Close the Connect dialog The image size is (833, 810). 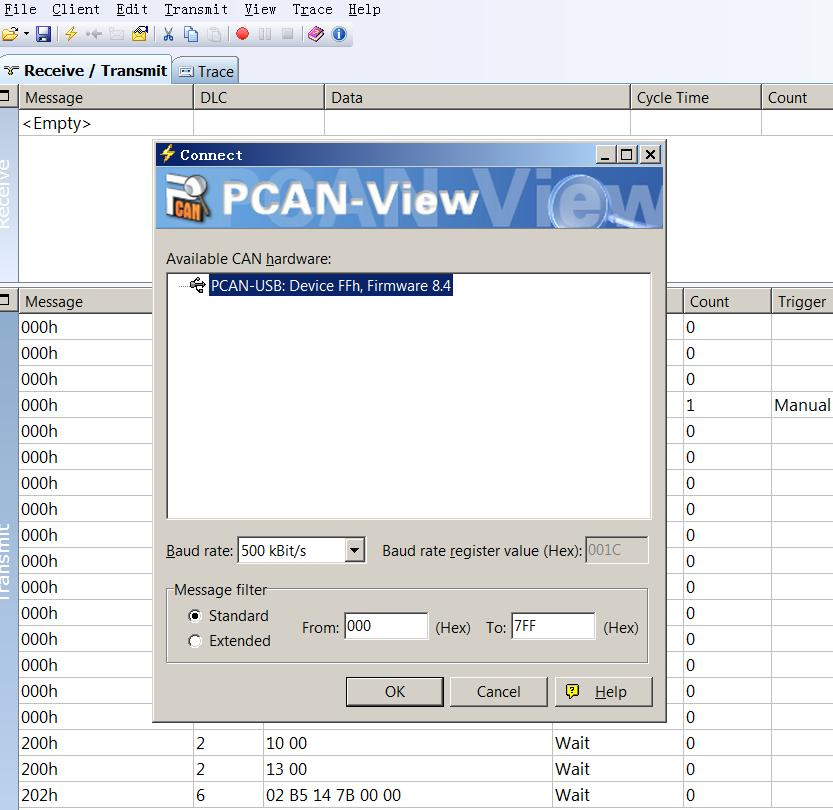coord(650,155)
